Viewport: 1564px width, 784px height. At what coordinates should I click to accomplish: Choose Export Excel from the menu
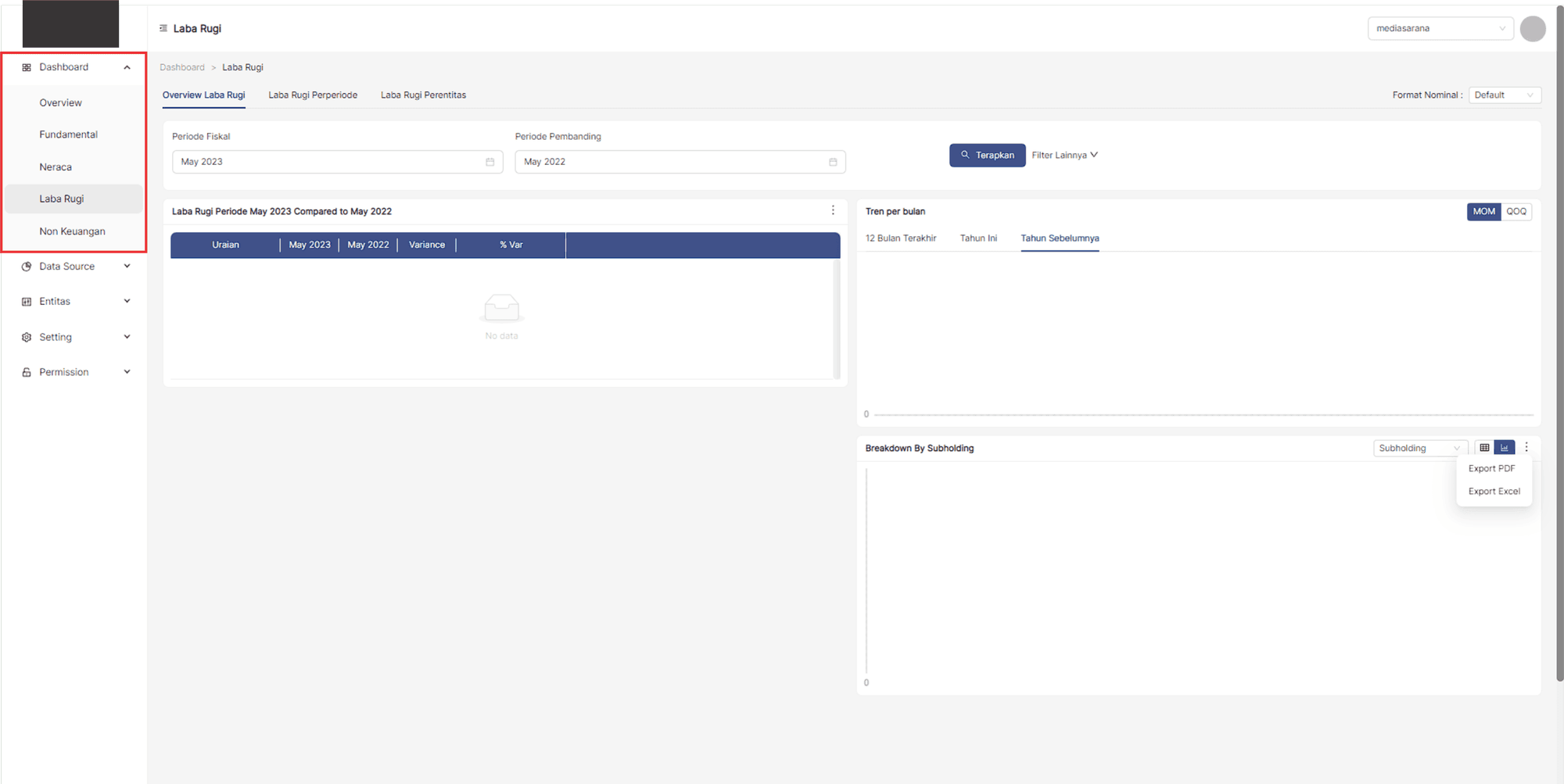coord(1494,492)
